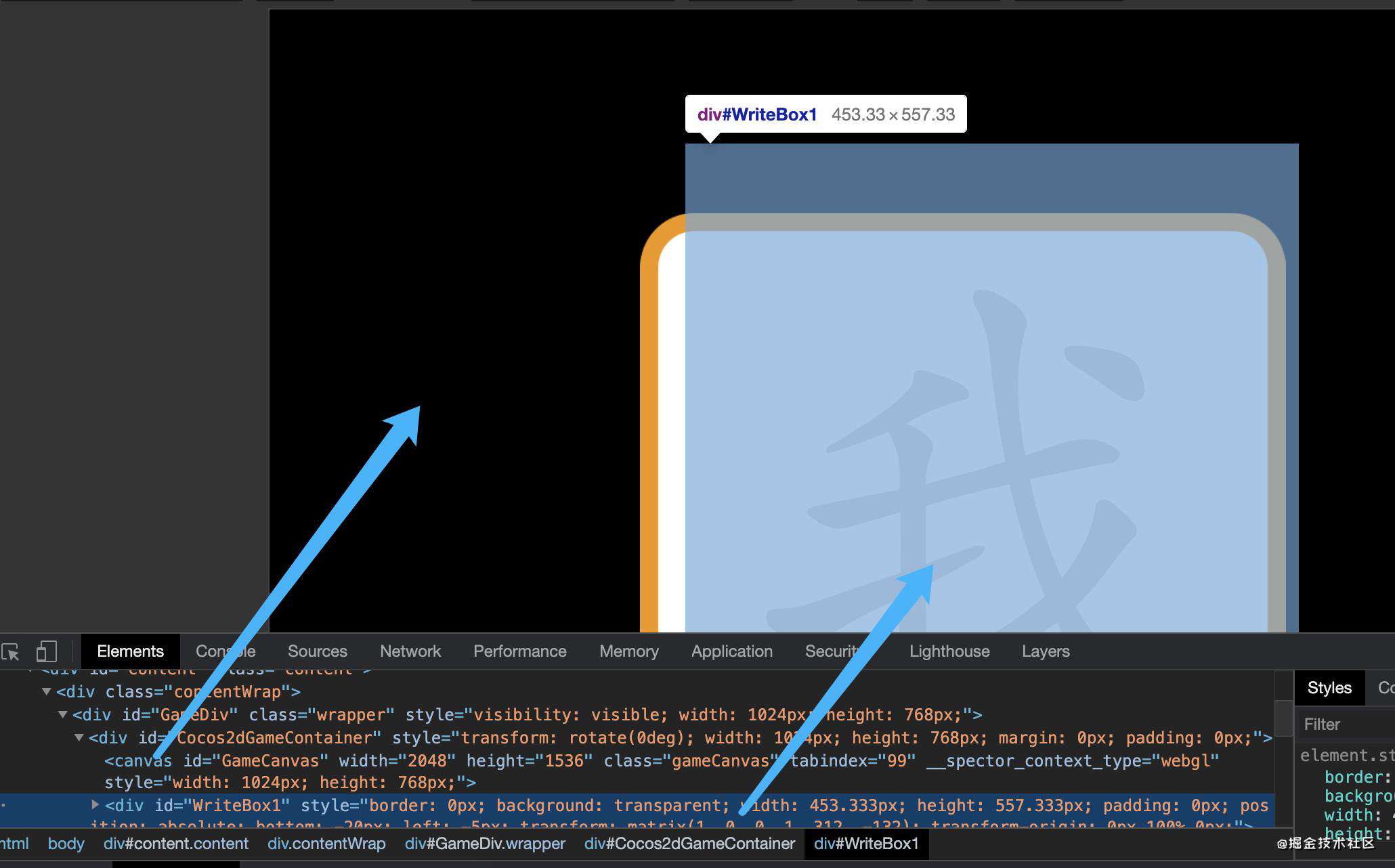Click the highlighted character writing box
1395x868 pixels.
992,388
